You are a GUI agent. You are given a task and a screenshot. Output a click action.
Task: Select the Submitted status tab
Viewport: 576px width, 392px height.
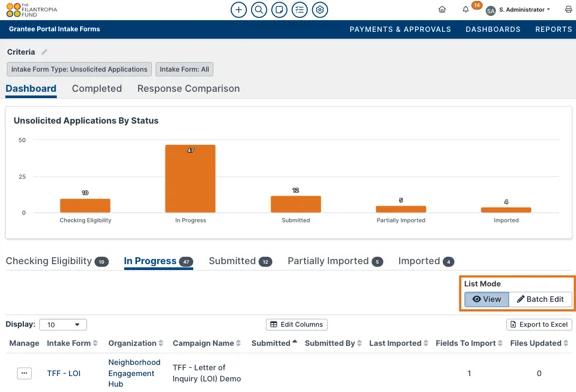pos(240,261)
